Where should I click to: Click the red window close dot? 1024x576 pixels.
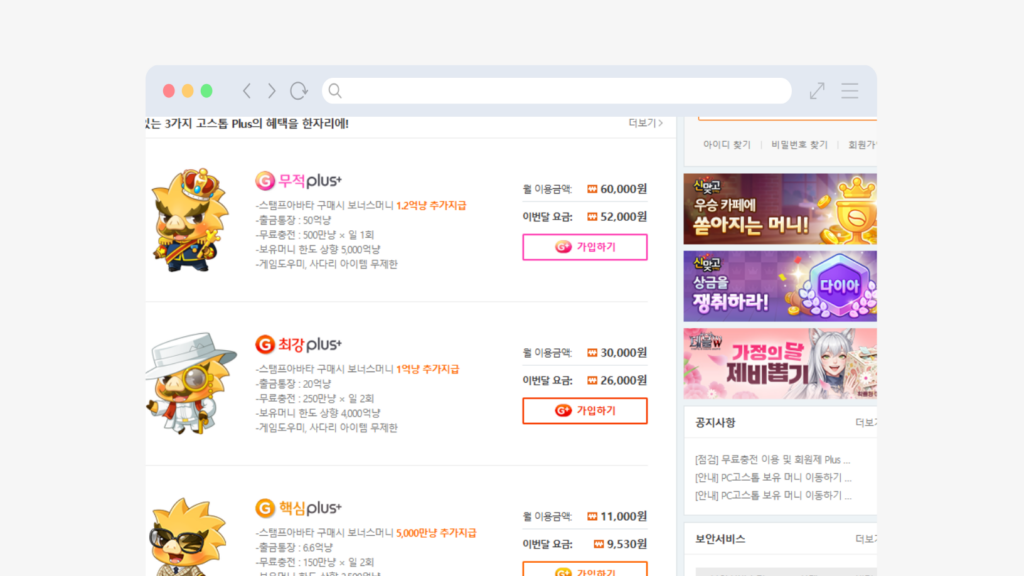[168, 91]
